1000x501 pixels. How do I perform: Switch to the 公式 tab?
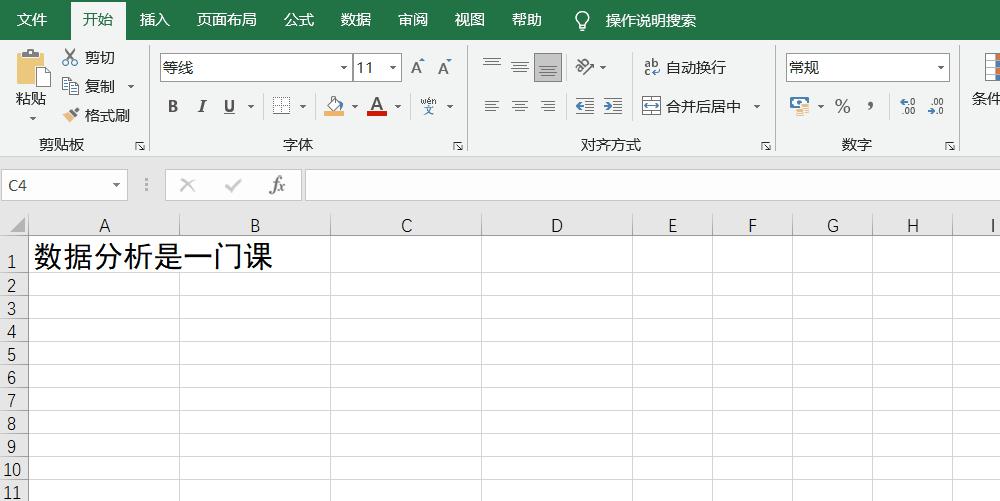coord(298,20)
